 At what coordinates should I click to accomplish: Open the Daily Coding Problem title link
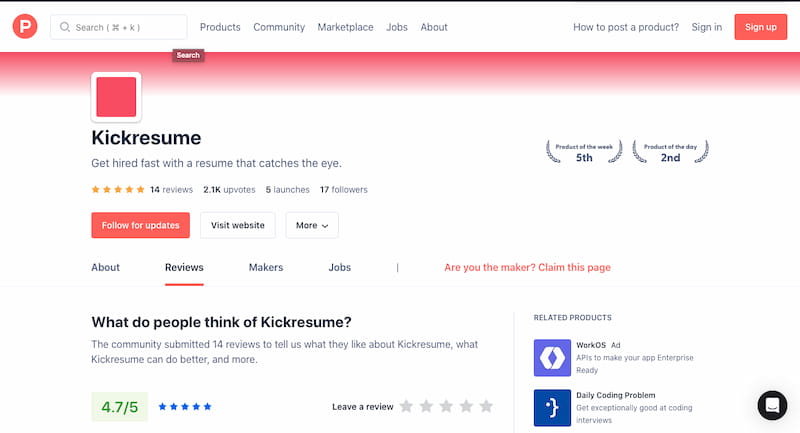[615, 395]
